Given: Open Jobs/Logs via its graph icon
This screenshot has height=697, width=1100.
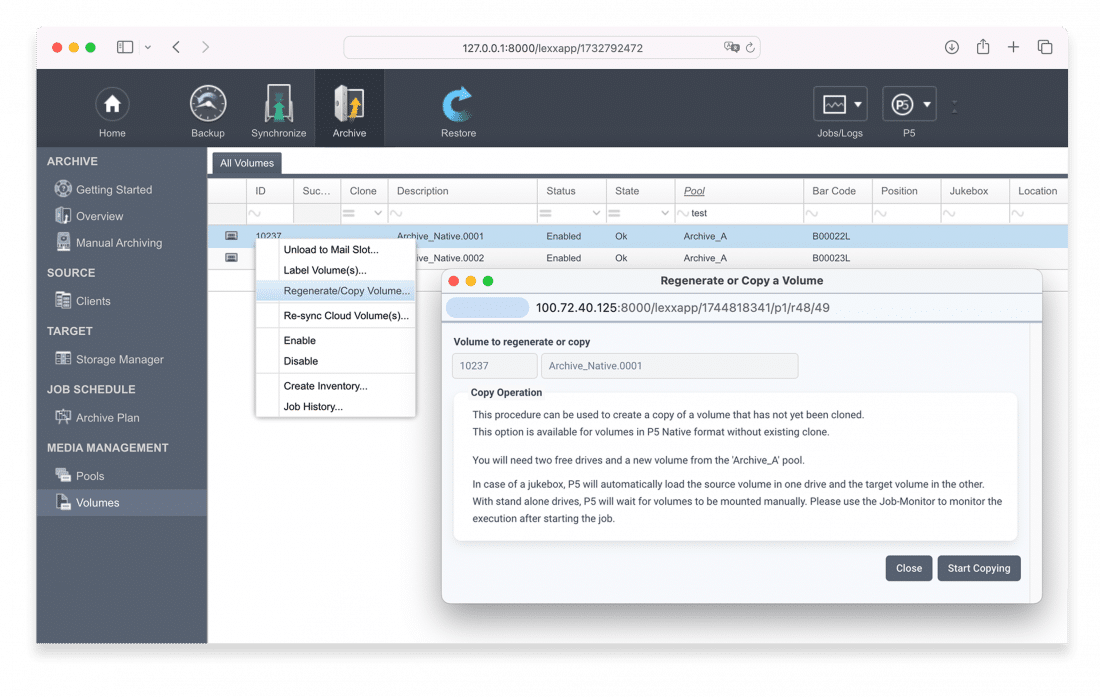Looking at the screenshot, I should coord(833,103).
